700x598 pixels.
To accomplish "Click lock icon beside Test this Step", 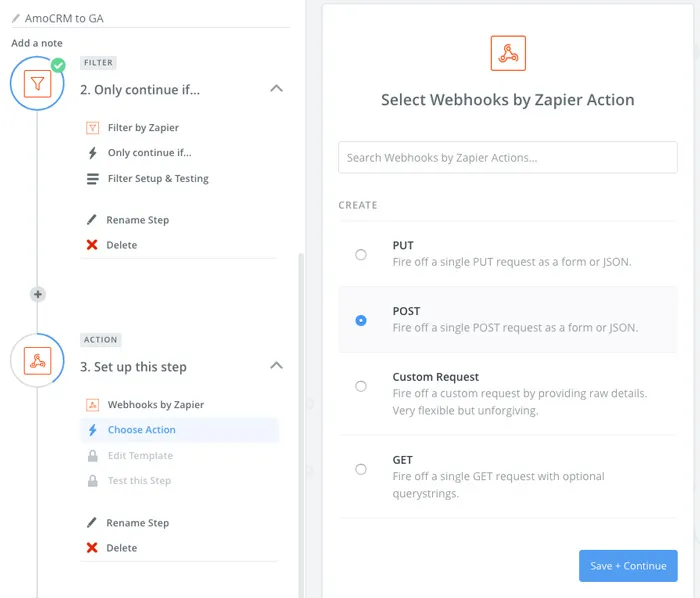I will [92, 481].
